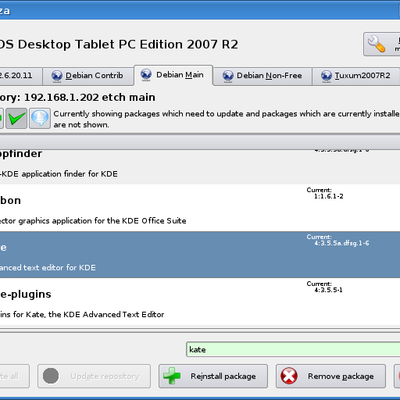
Task: Toggle the green checkmark installed filter
Action: (x=16, y=118)
